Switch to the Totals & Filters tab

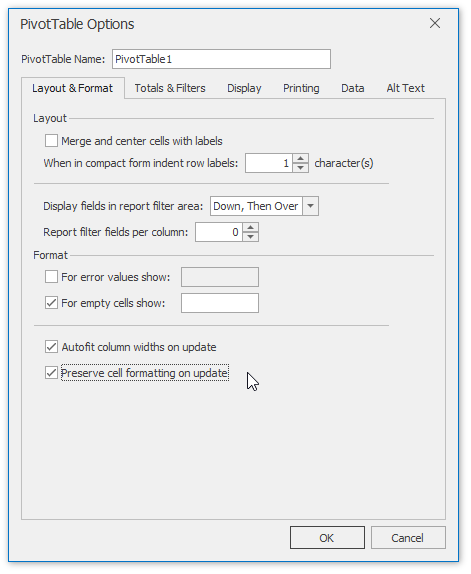[x=170, y=88]
